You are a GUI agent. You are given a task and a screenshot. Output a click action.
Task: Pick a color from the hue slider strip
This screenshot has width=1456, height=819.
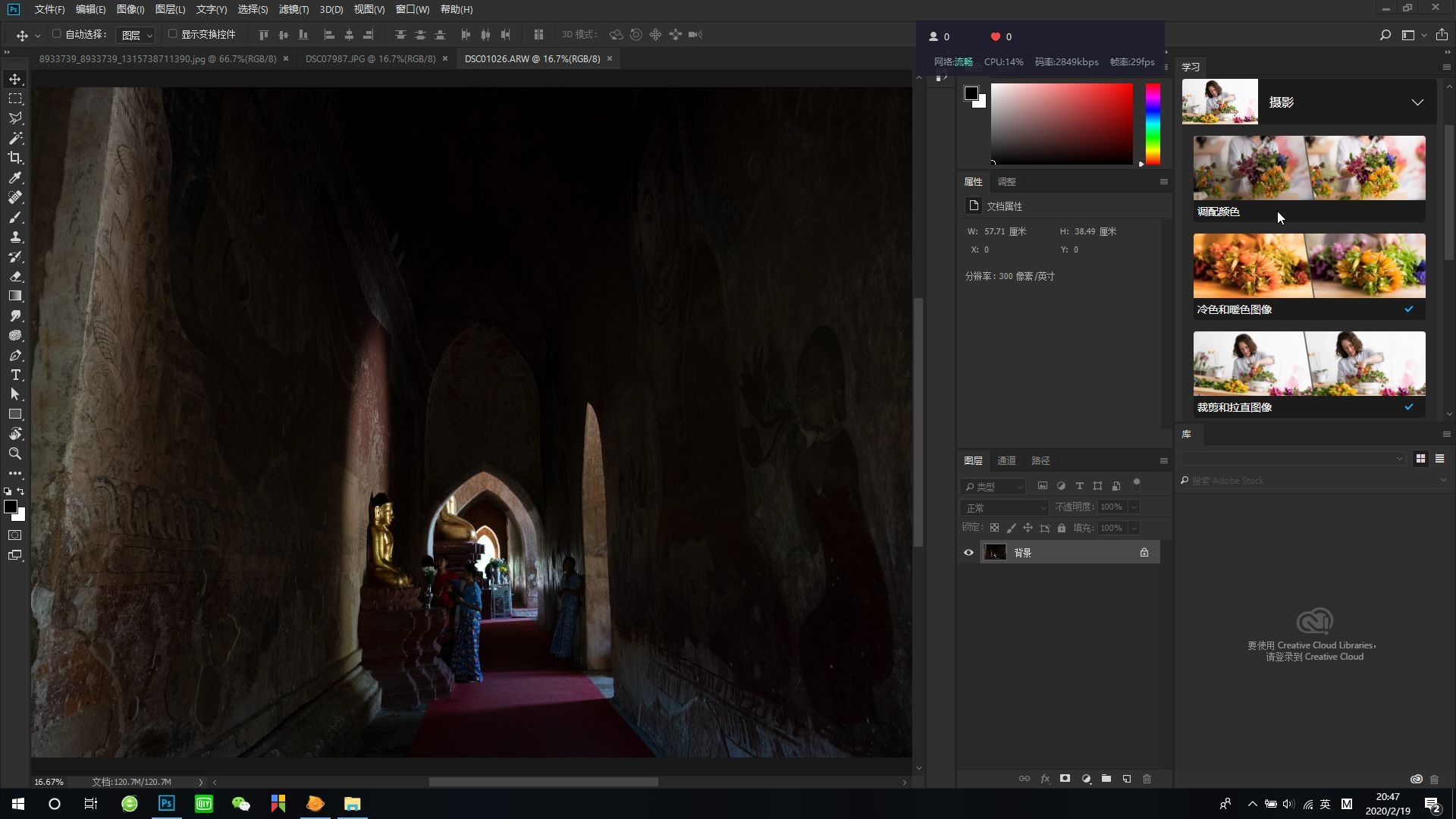point(1153,125)
